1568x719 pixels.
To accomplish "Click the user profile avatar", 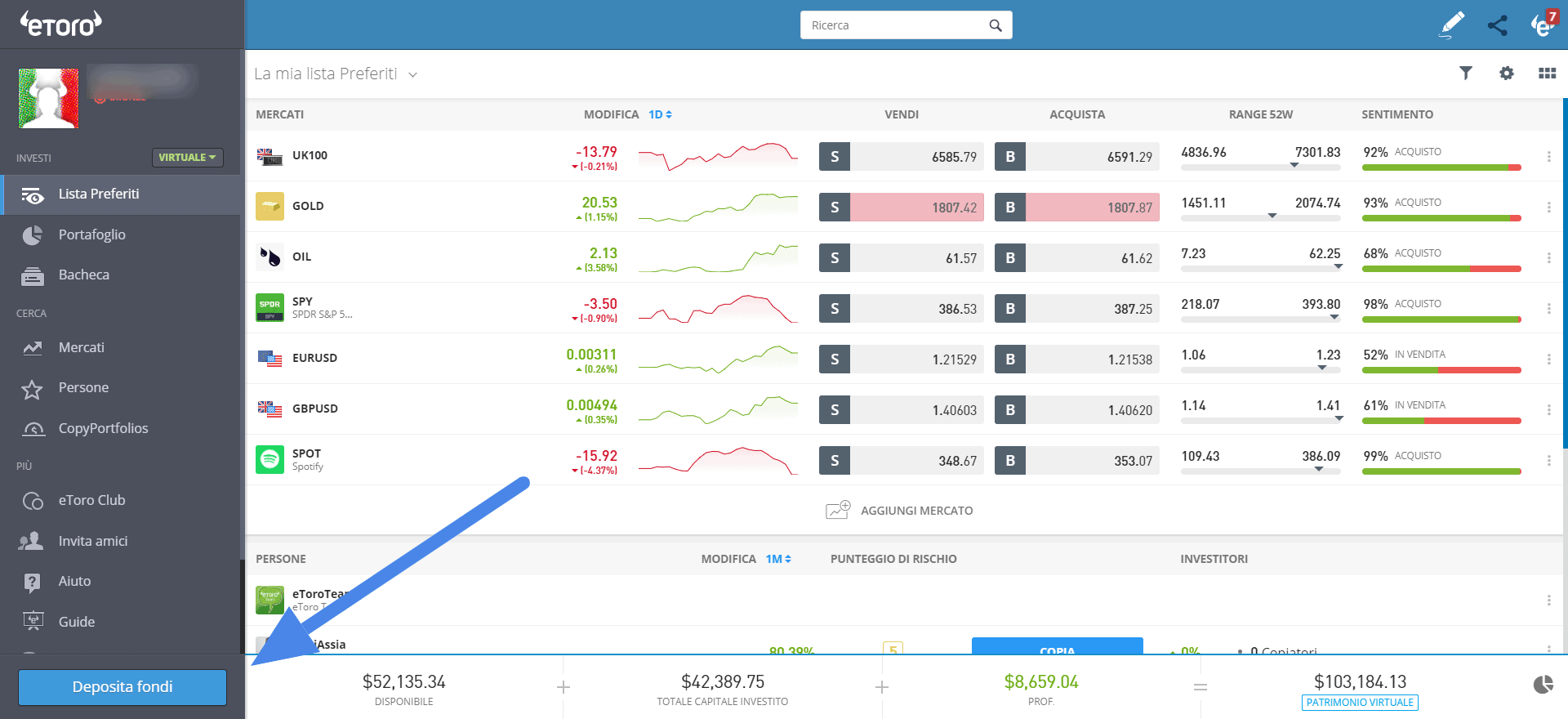I will click(x=49, y=98).
